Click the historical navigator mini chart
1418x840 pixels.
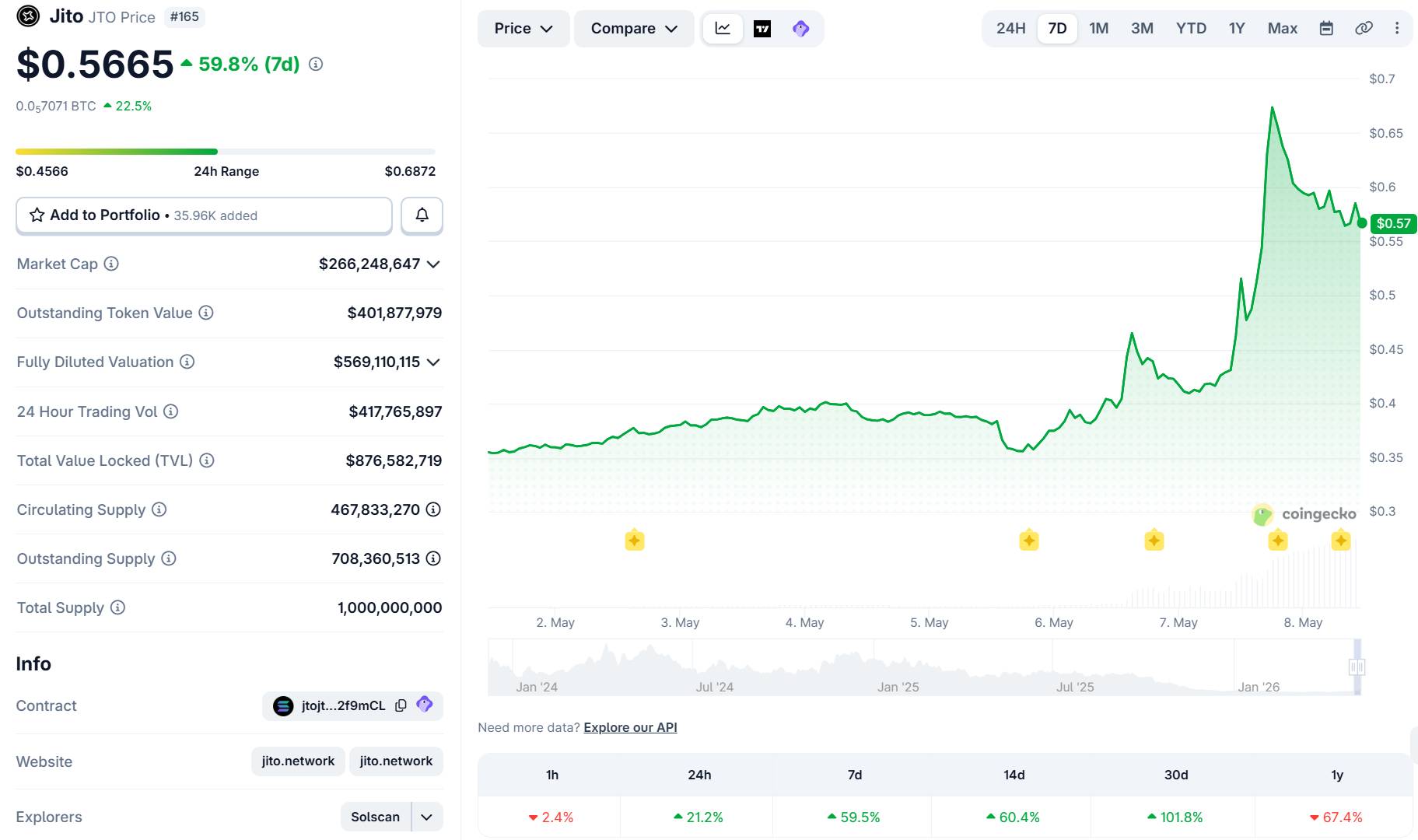pyautogui.click(x=924, y=667)
